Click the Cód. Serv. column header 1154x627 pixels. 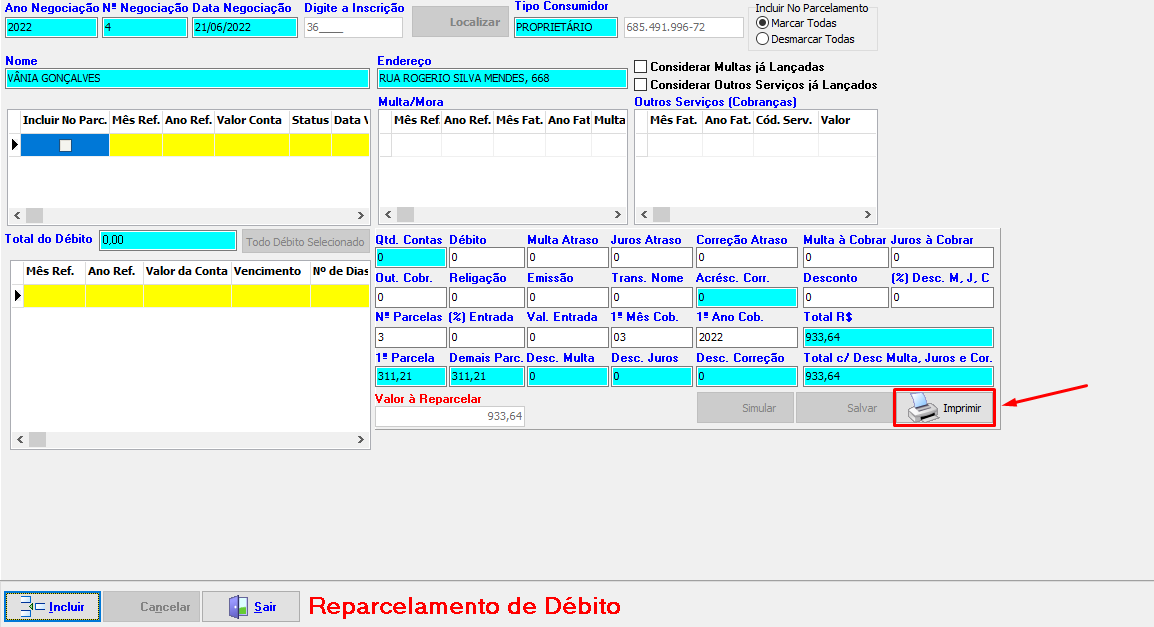pos(784,120)
